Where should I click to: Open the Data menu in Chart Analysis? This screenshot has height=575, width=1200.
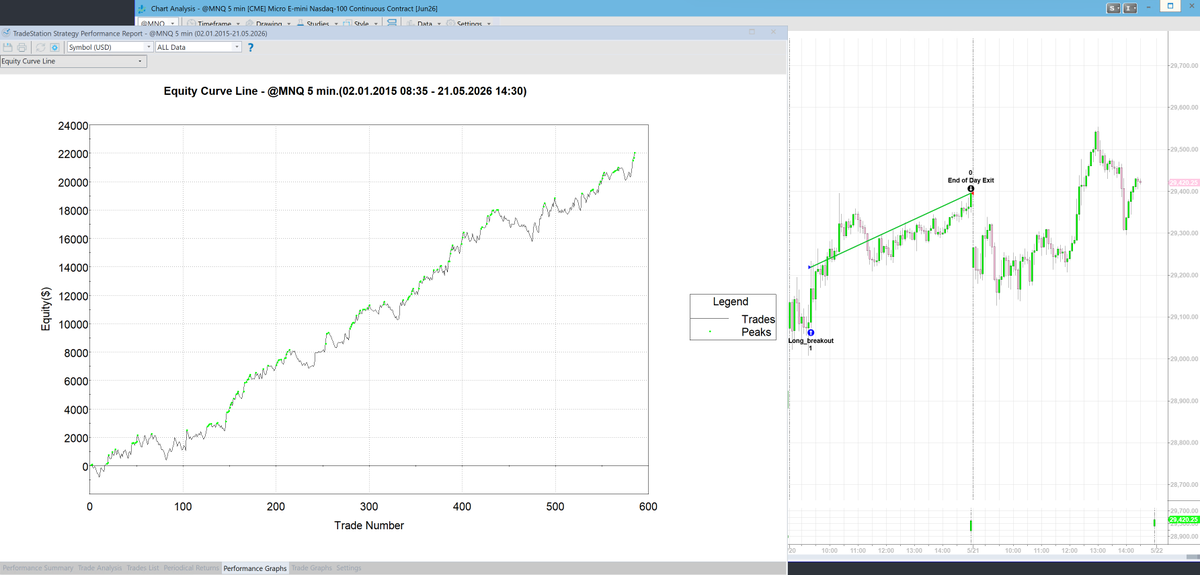pyautogui.click(x=423, y=23)
